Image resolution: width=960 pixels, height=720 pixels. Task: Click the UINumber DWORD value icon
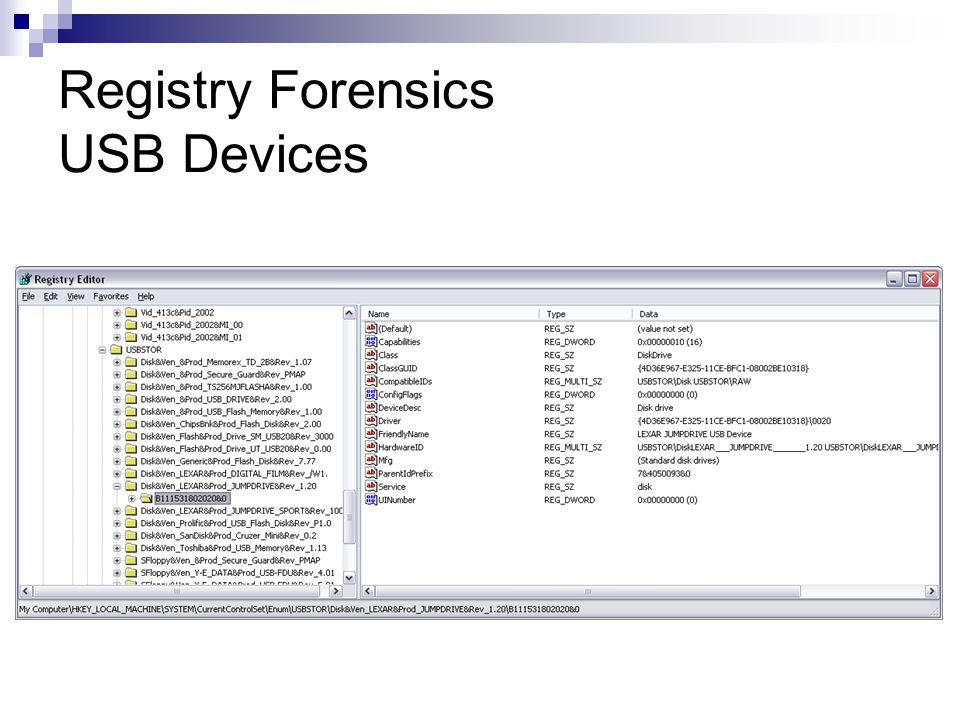371,500
